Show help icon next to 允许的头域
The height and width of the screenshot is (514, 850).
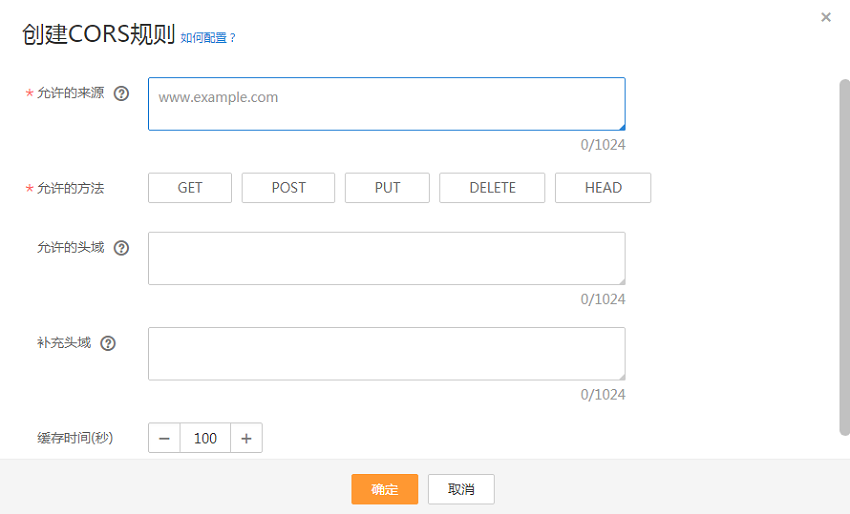[121, 248]
